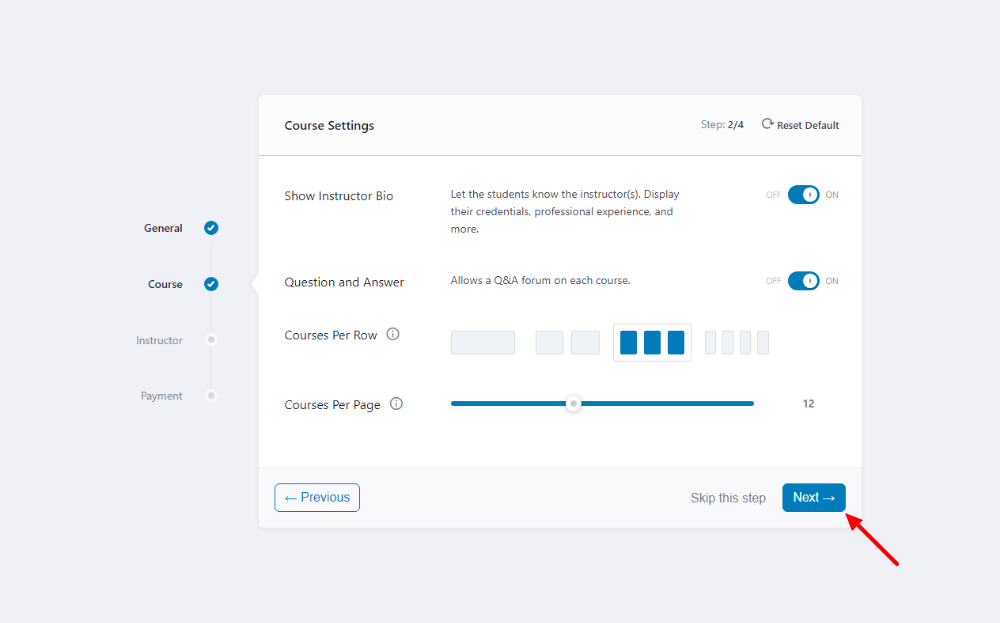1000x623 pixels.
Task: Click ON label for Show Instructor Bio
Action: pyautogui.click(x=832, y=194)
